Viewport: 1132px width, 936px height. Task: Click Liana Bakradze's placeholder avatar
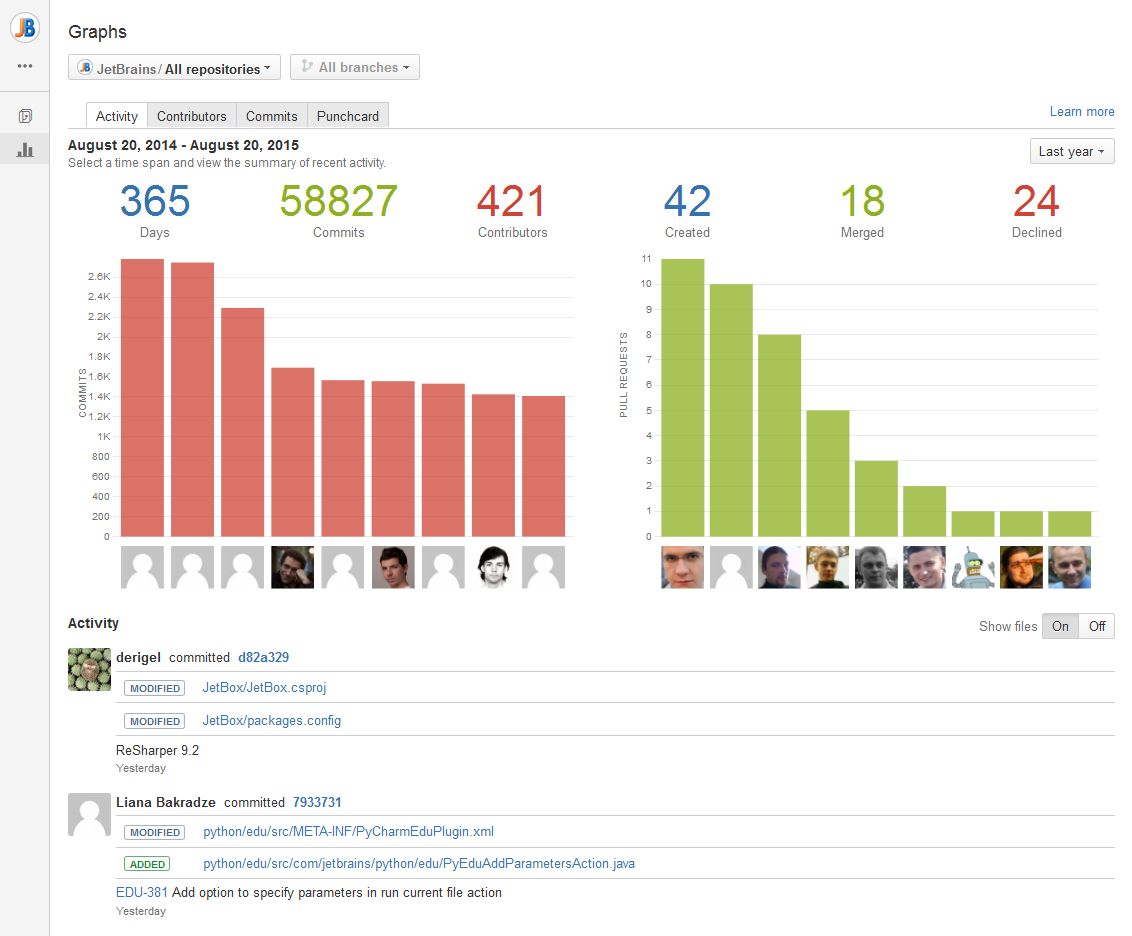coord(89,814)
